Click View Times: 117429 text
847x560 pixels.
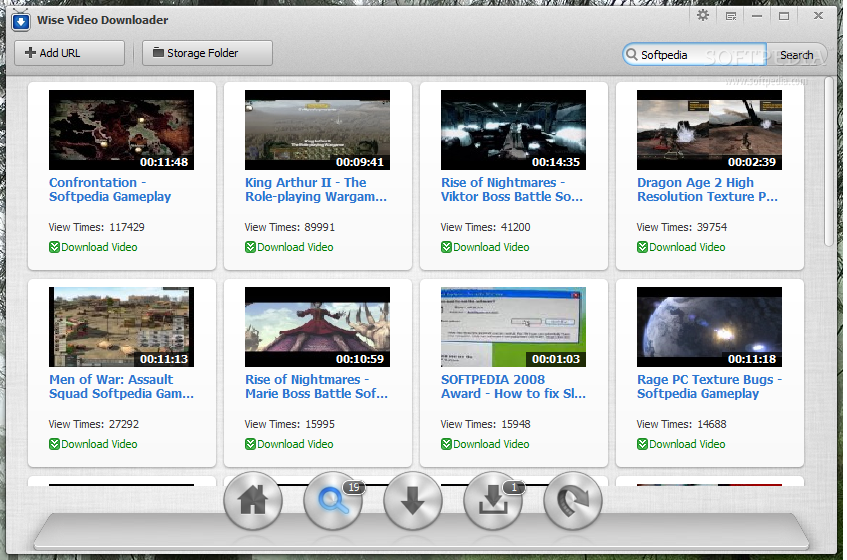[x=97, y=227]
